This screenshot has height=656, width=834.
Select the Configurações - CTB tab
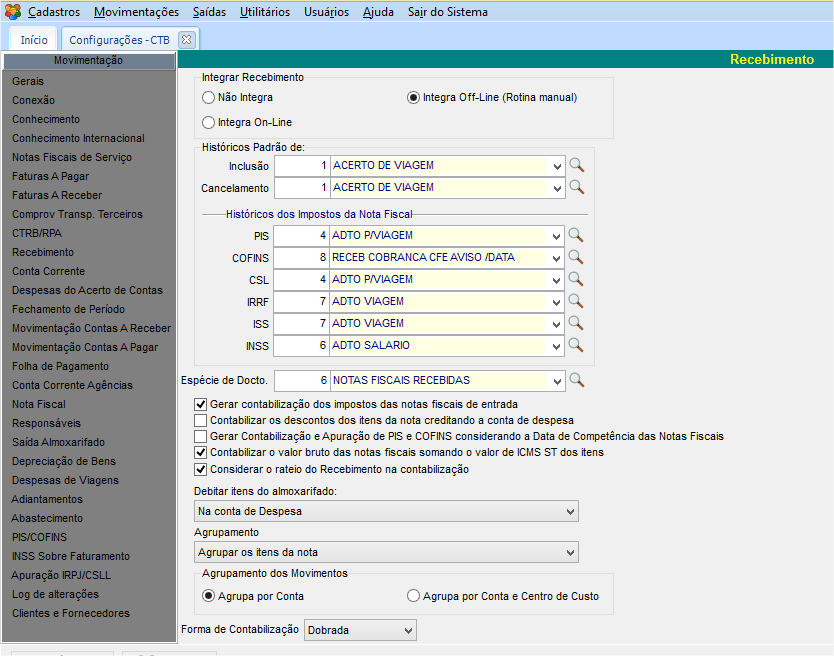120,40
